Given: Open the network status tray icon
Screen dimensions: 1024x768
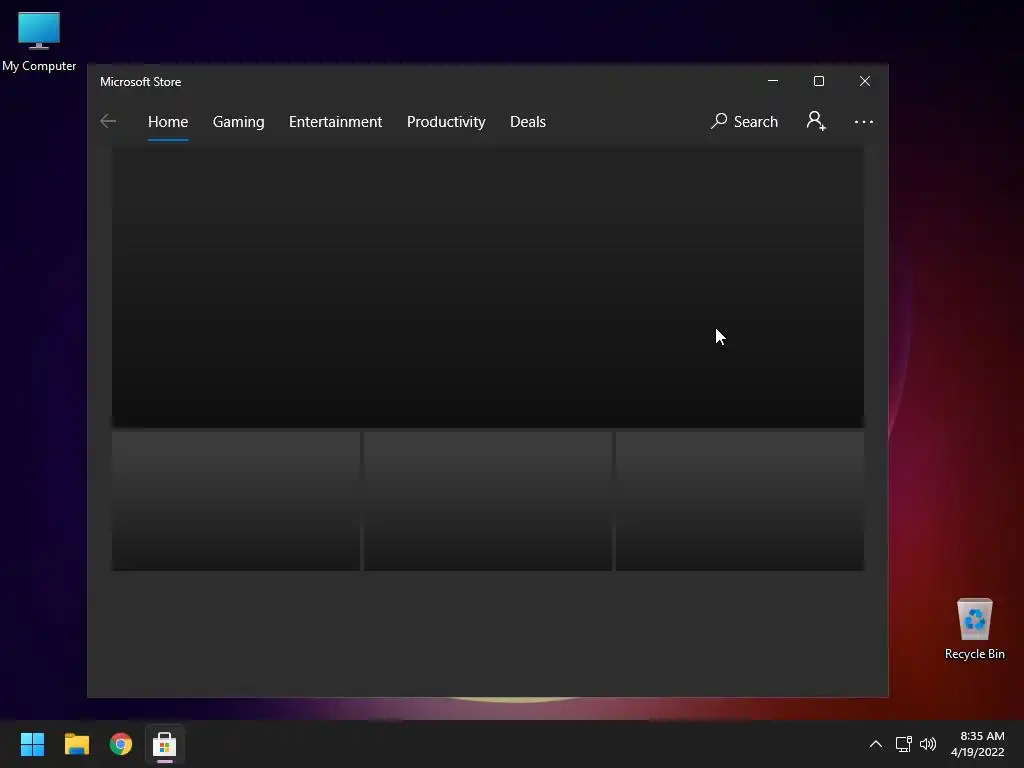Looking at the screenshot, I should [x=903, y=744].
